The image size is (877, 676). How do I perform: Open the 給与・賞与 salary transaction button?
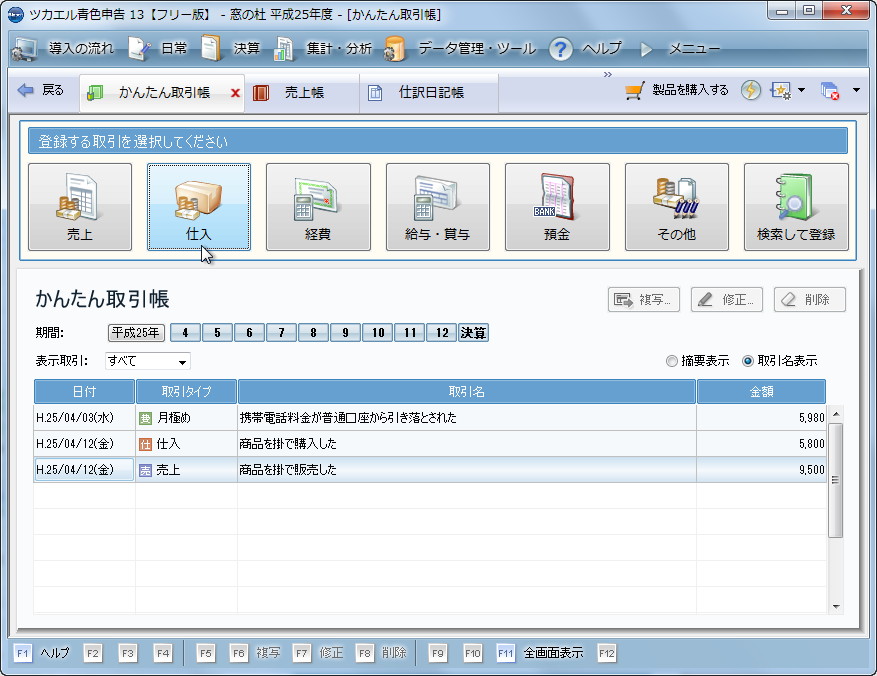437,206
